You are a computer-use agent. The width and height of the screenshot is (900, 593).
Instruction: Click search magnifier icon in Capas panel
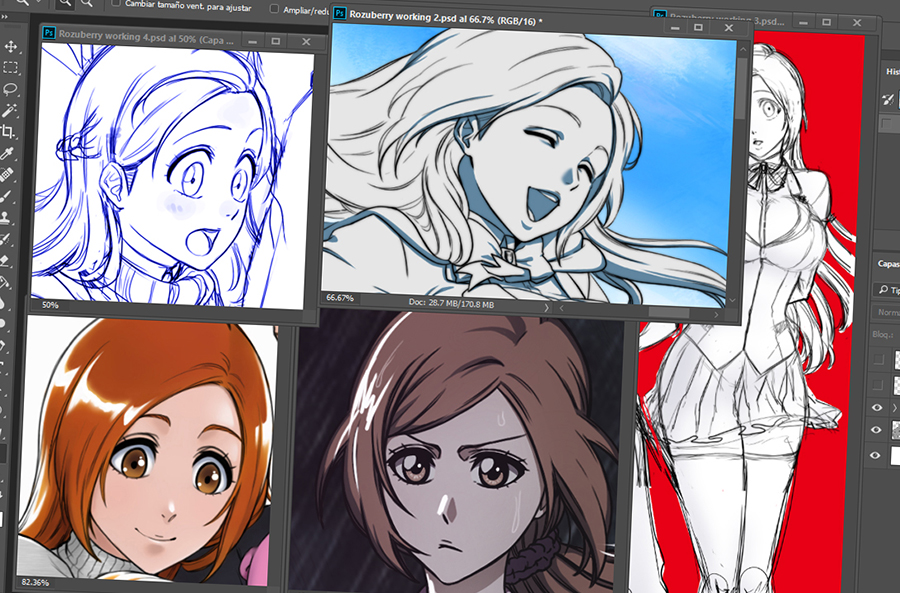tap(883, 289)
